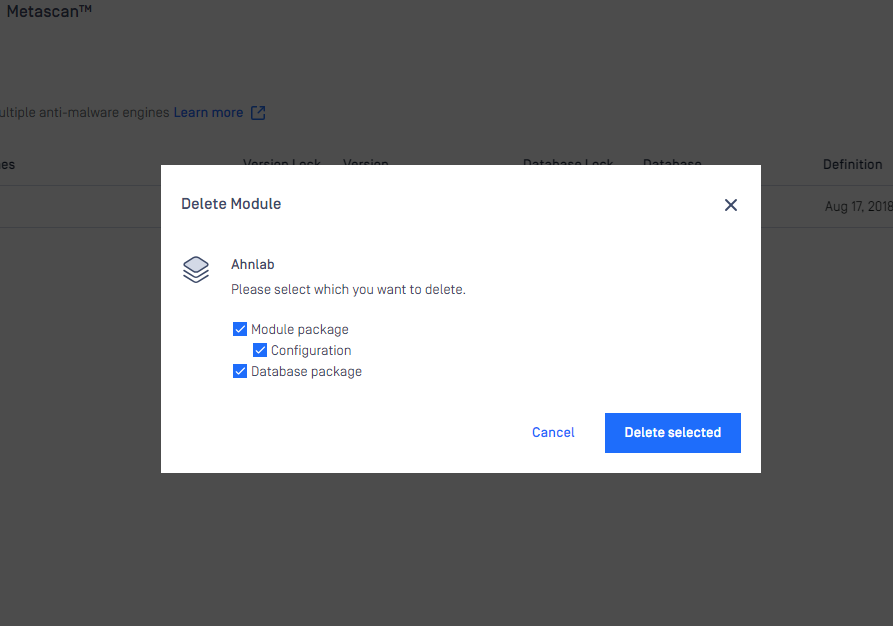Uncheck the Configuration checkbox
893x626 pixels.
(260, 350)
